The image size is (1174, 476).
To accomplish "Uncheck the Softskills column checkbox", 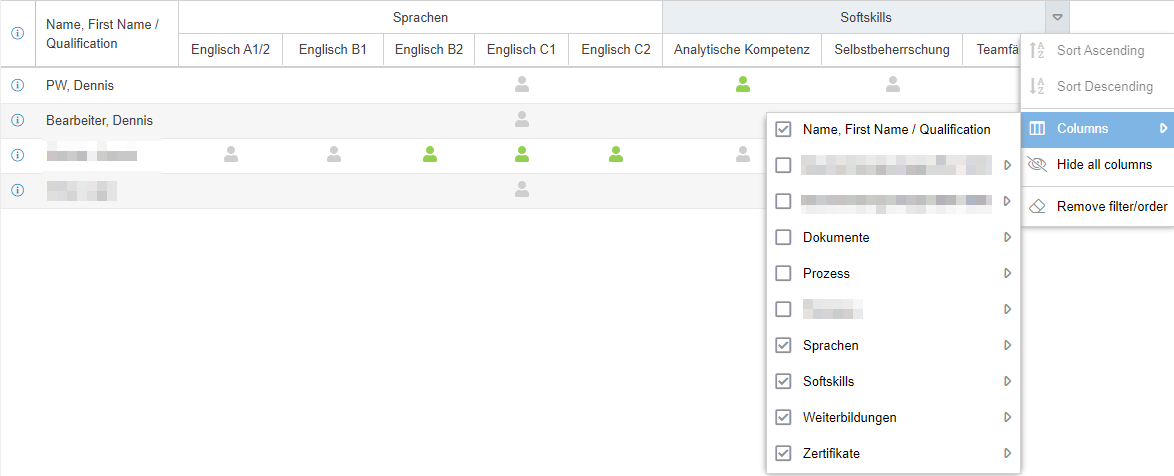I will pyautogui.click(x=783, y=381).
